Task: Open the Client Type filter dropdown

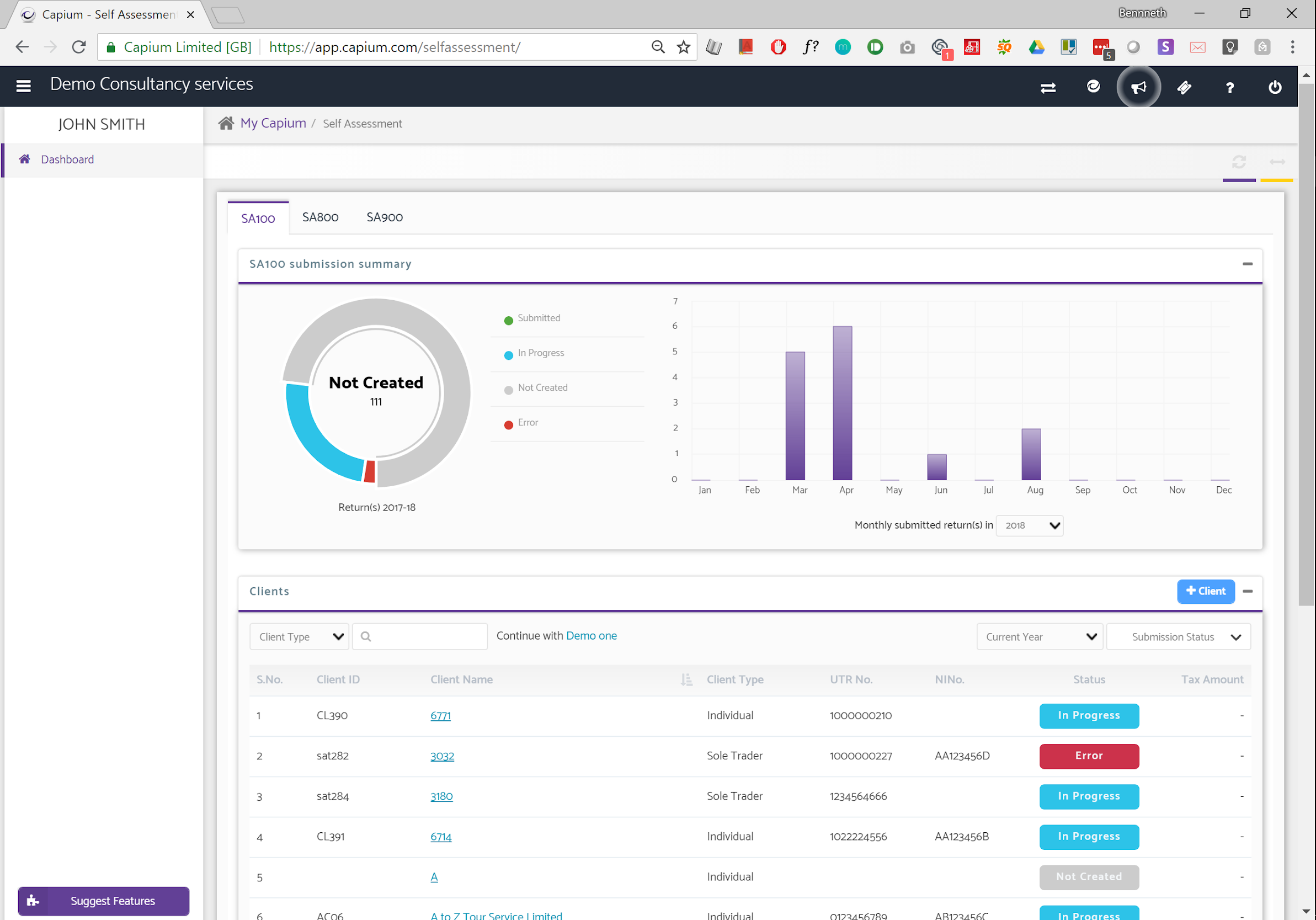Action: click(299, 637)
